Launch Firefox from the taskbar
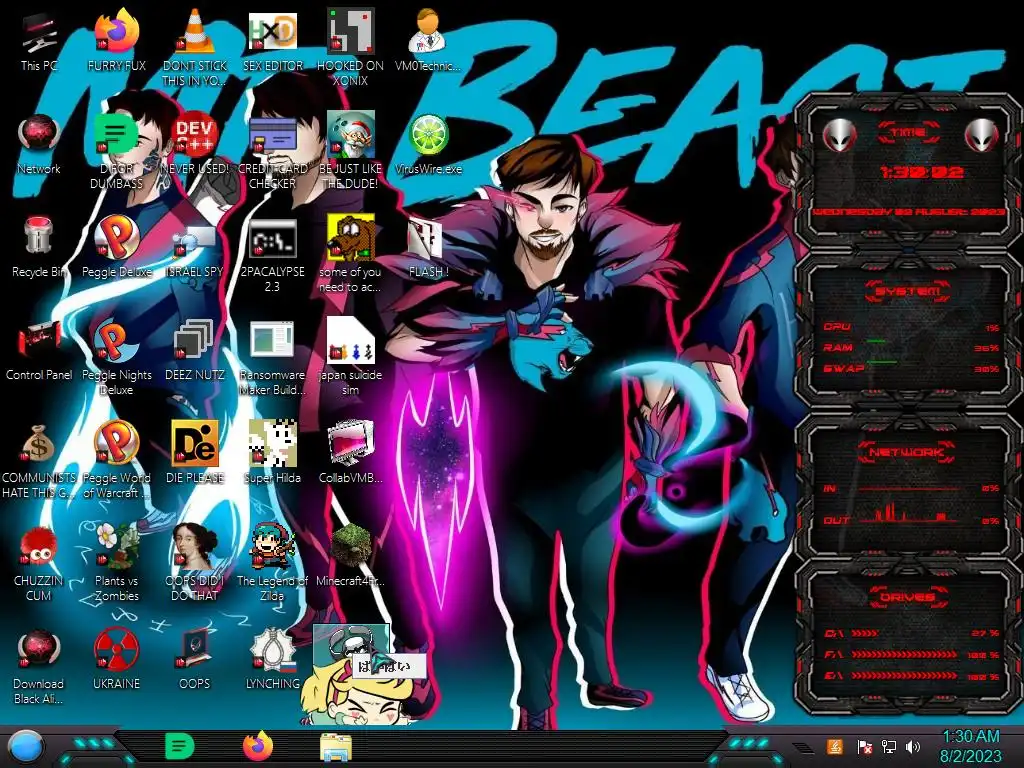The height and width of the screenshot is (768, 1024). [258, 746]
